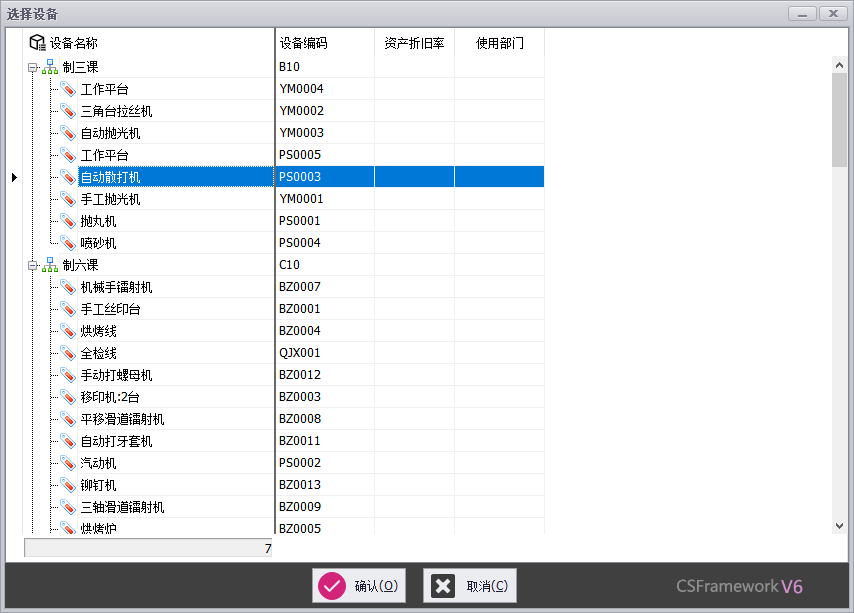This screenshot has width=854, height=613.
Task: Select the 手工抛光机 row
Action: click(x=110, y=199)
